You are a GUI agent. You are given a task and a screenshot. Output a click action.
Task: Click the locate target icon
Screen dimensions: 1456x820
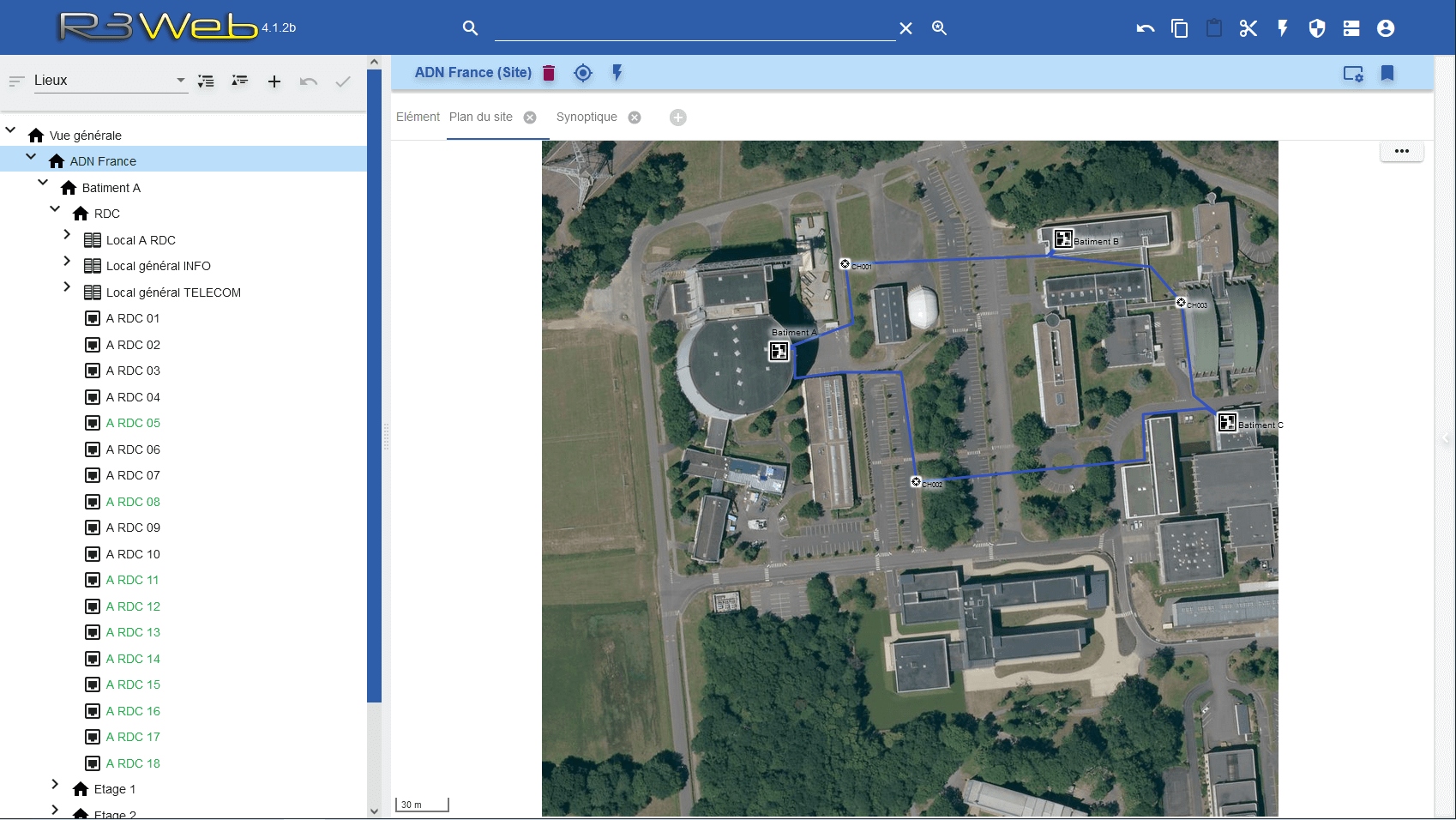coord(583,73)
